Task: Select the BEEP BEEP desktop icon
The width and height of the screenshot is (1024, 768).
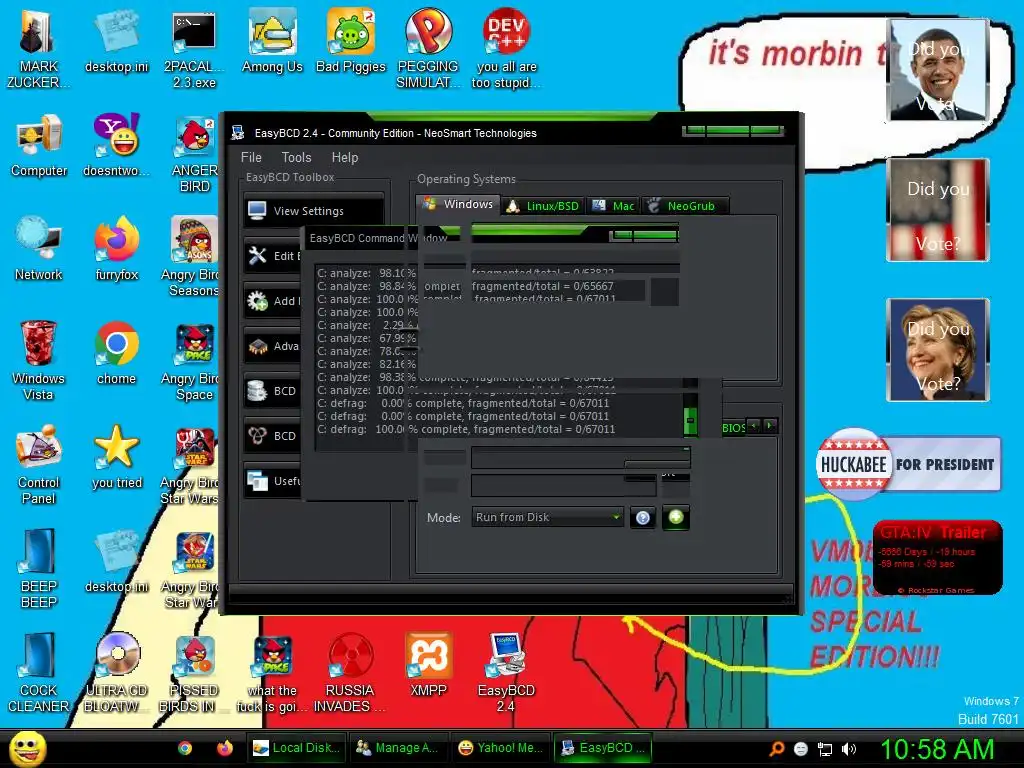Action: pos(38,568)
